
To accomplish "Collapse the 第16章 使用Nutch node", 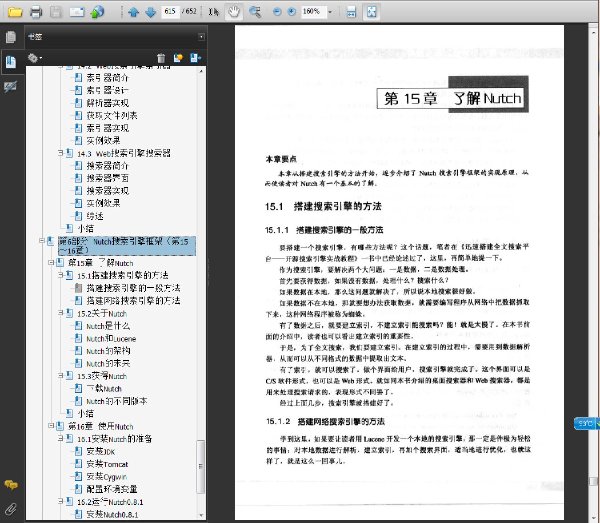I will tap(51, 425).
